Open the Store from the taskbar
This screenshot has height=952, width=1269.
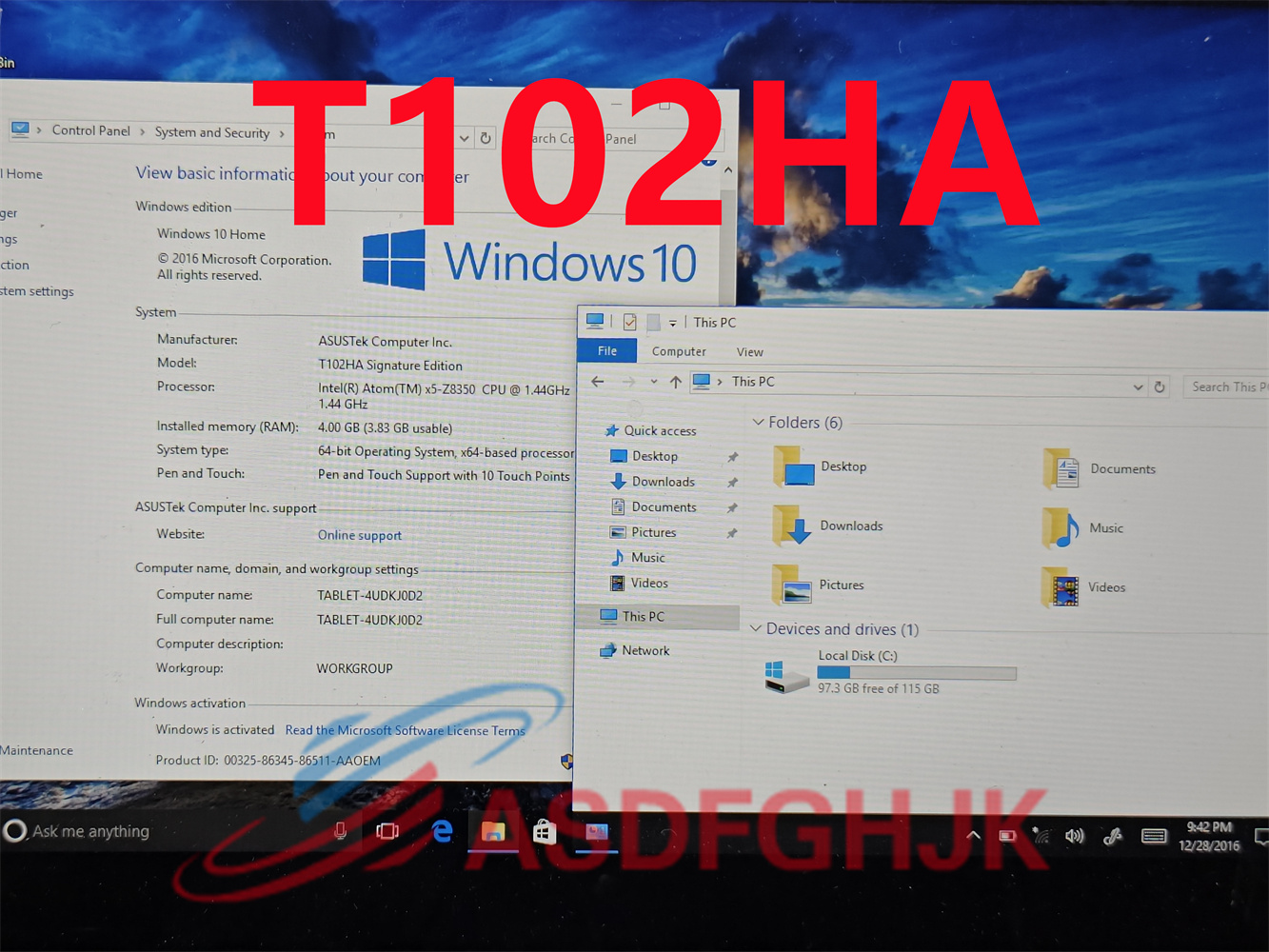[x=544, y=831]
